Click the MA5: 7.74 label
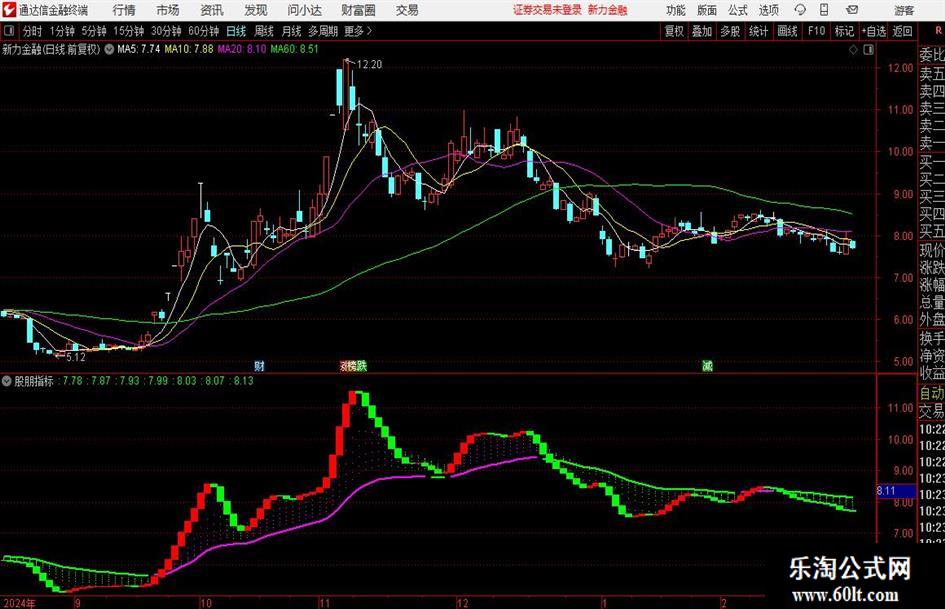The width and height of the screenshot is (945, 609). coord(139,49)
